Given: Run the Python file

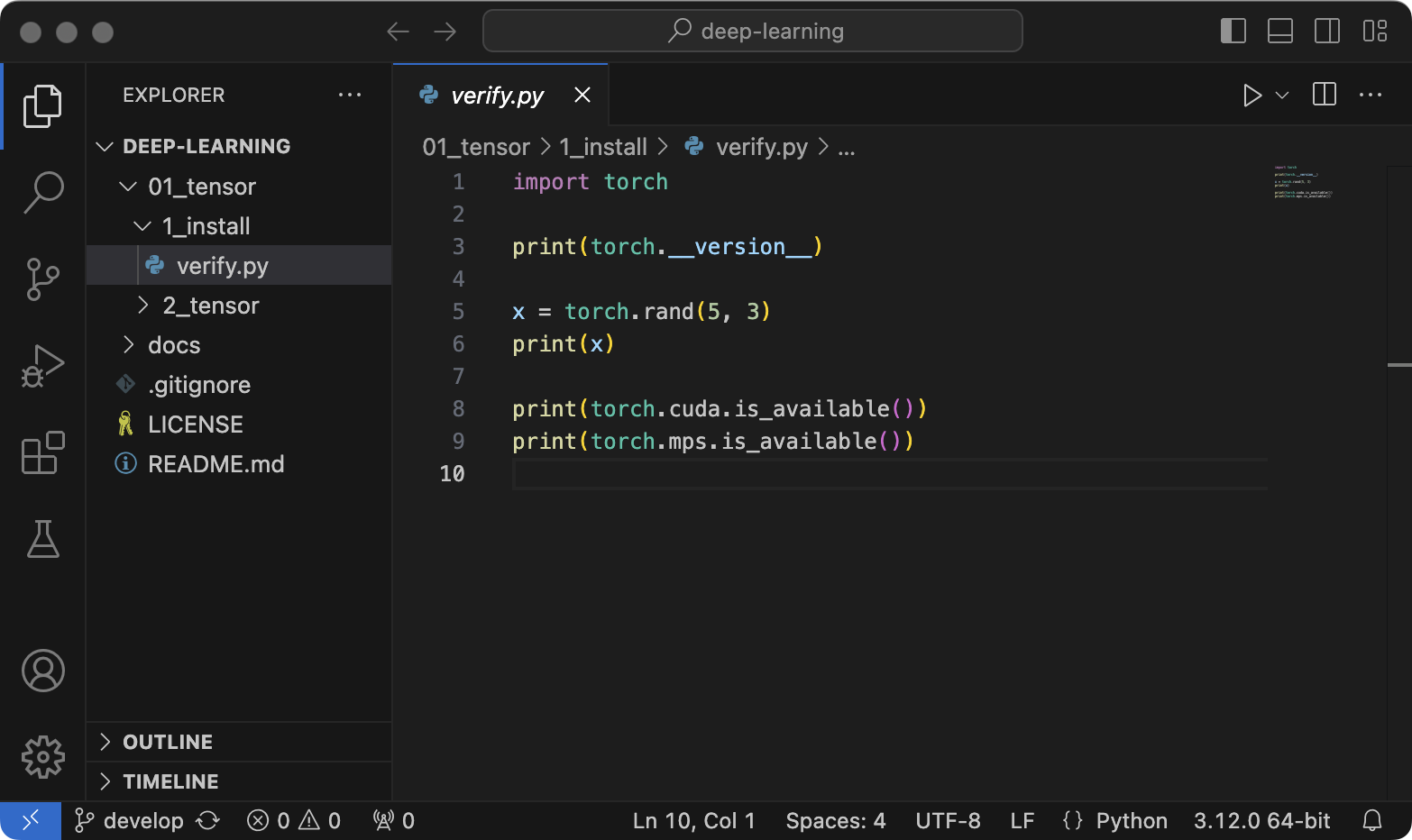Looking at the screenshot, I should point(1252,96).
